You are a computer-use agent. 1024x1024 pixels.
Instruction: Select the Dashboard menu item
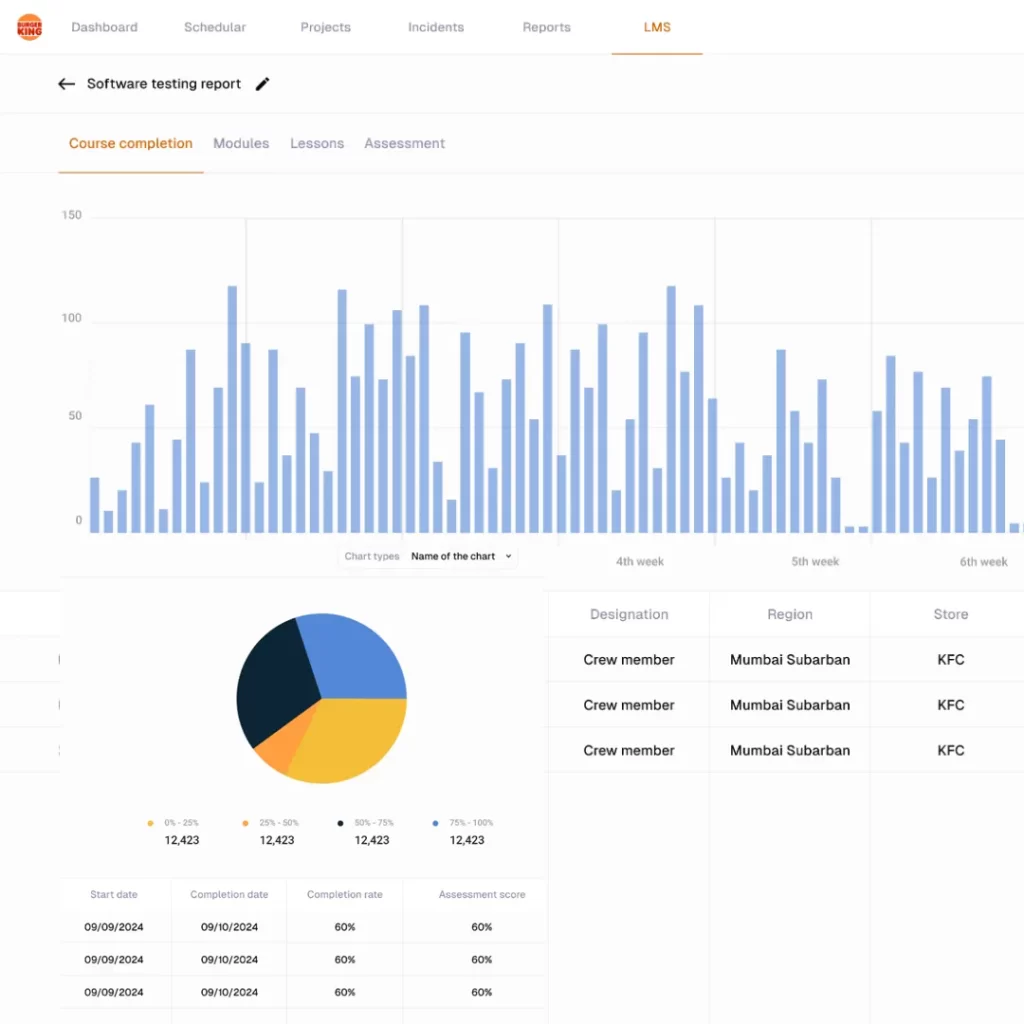pos(104,27)
